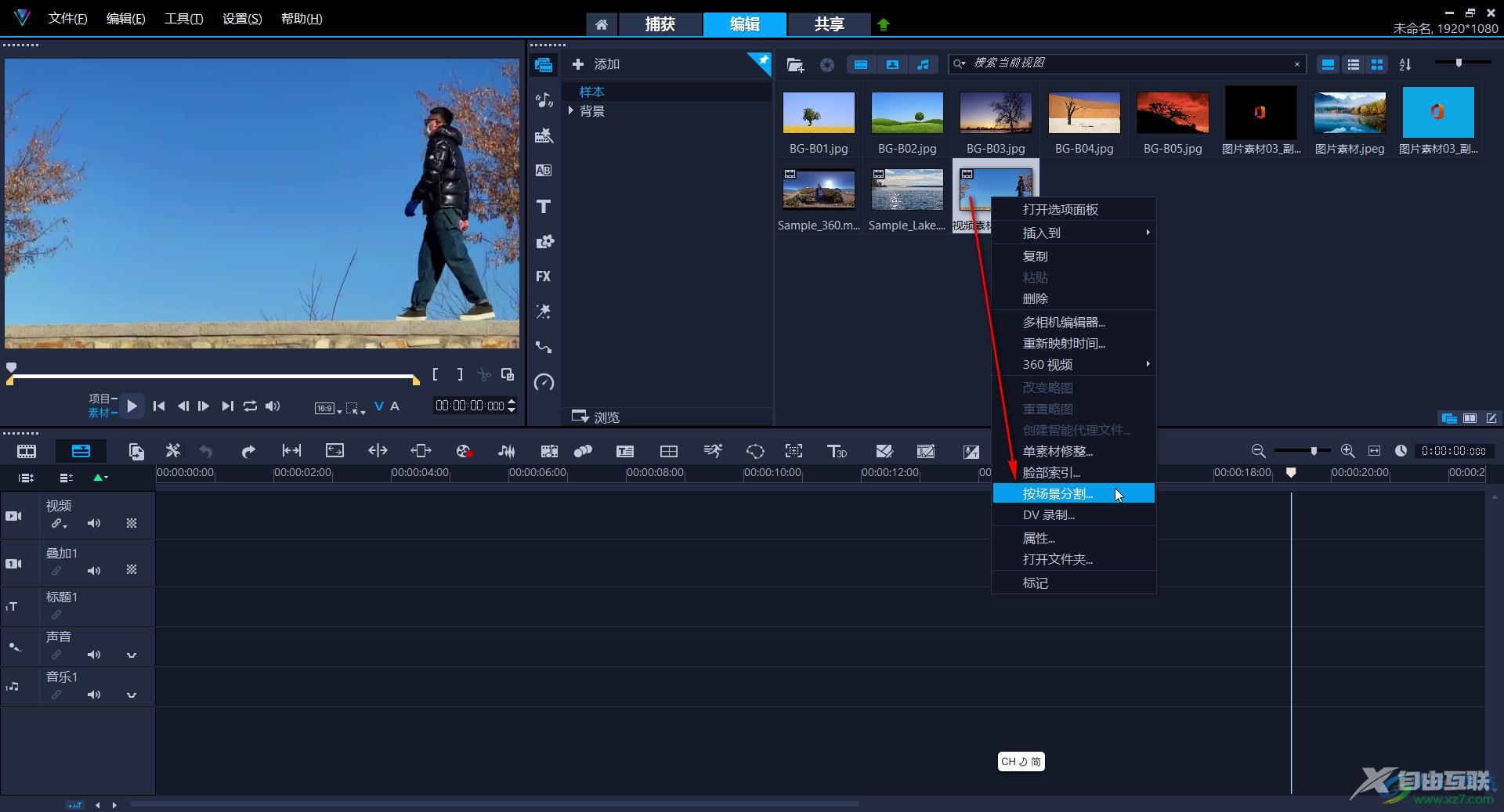Mute the 音乐1 track

point(94,695)
